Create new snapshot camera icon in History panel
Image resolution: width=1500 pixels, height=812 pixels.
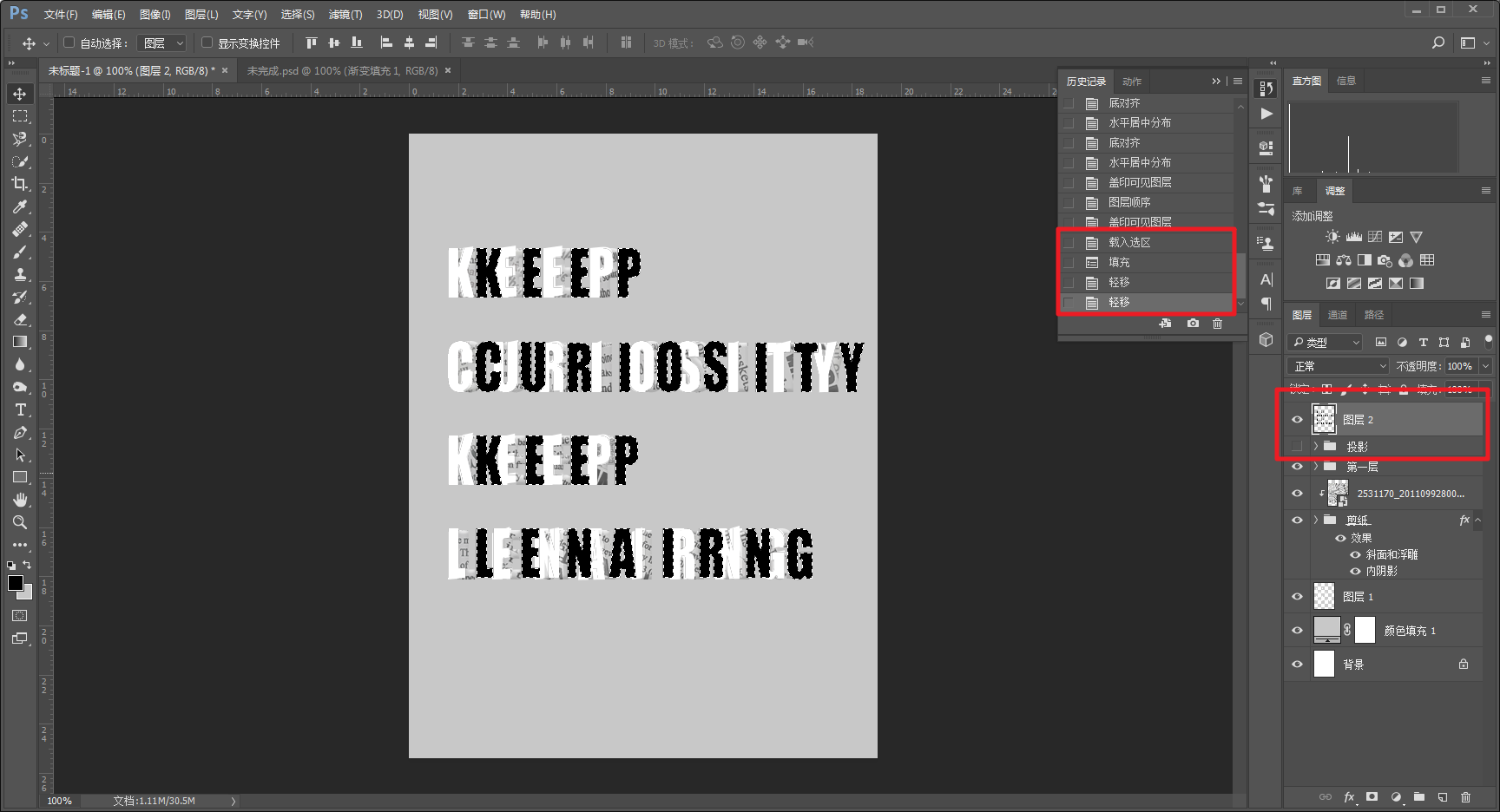[1194, 323]
